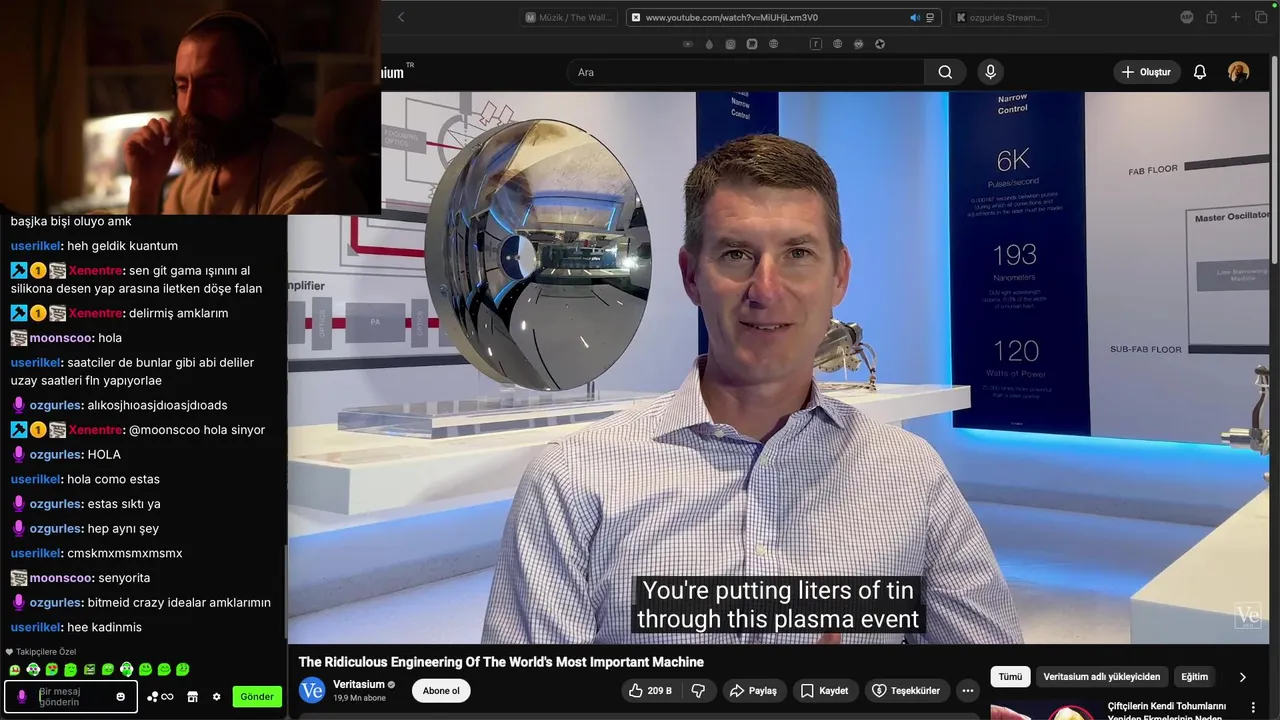
Task: Click the YouTube search magnifier button
Action: pyautogui.click(x=945, y=72)
